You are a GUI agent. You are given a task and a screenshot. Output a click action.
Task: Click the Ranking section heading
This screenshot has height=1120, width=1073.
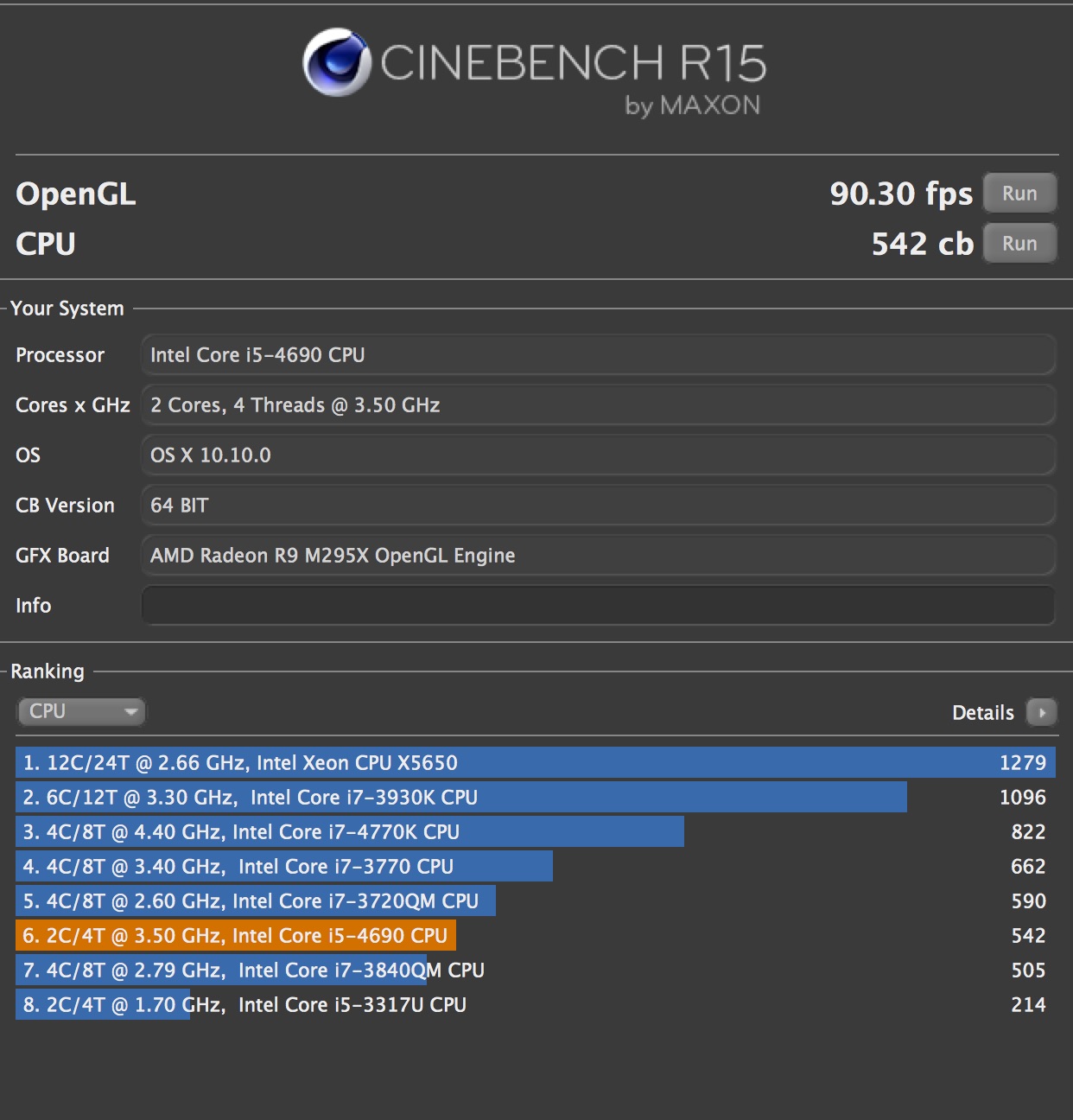pos(48,671)
